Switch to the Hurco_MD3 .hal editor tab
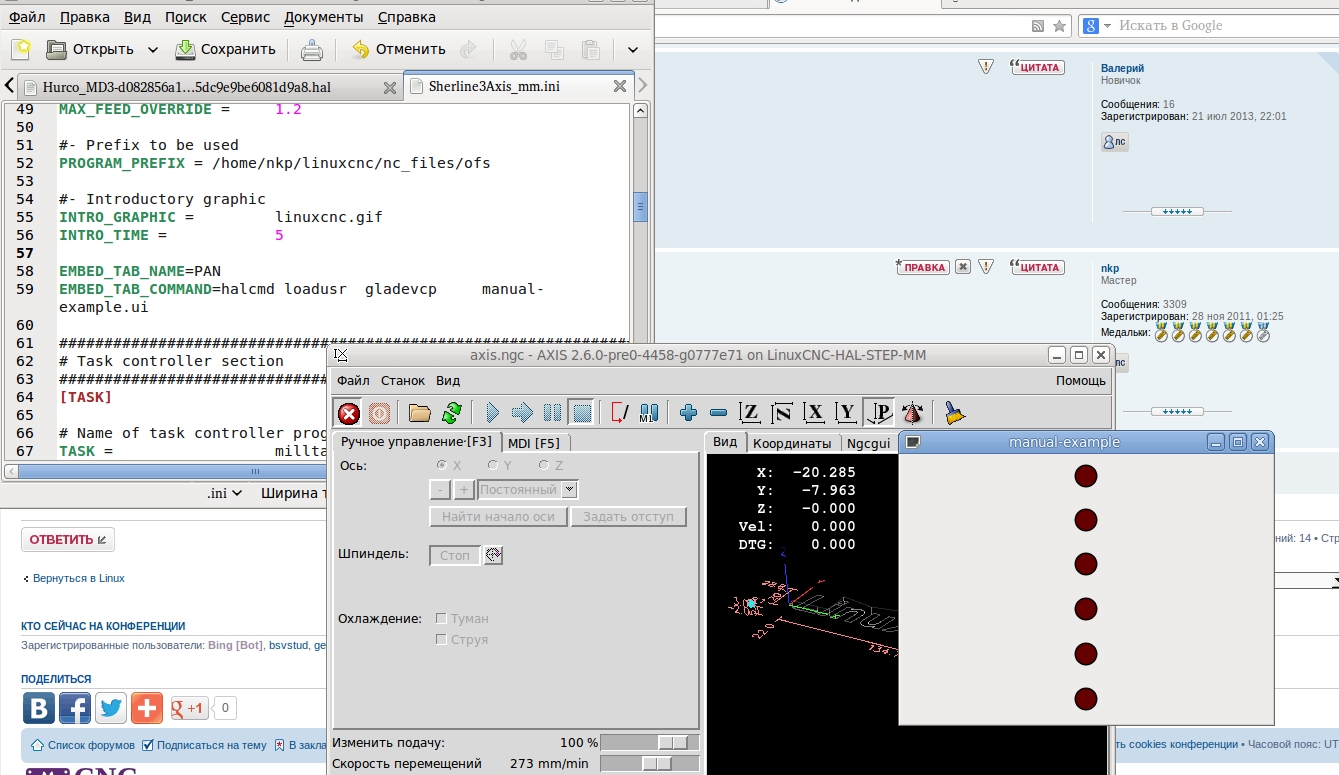This screenshot has width=1339, height=775. tap(209, 87)
